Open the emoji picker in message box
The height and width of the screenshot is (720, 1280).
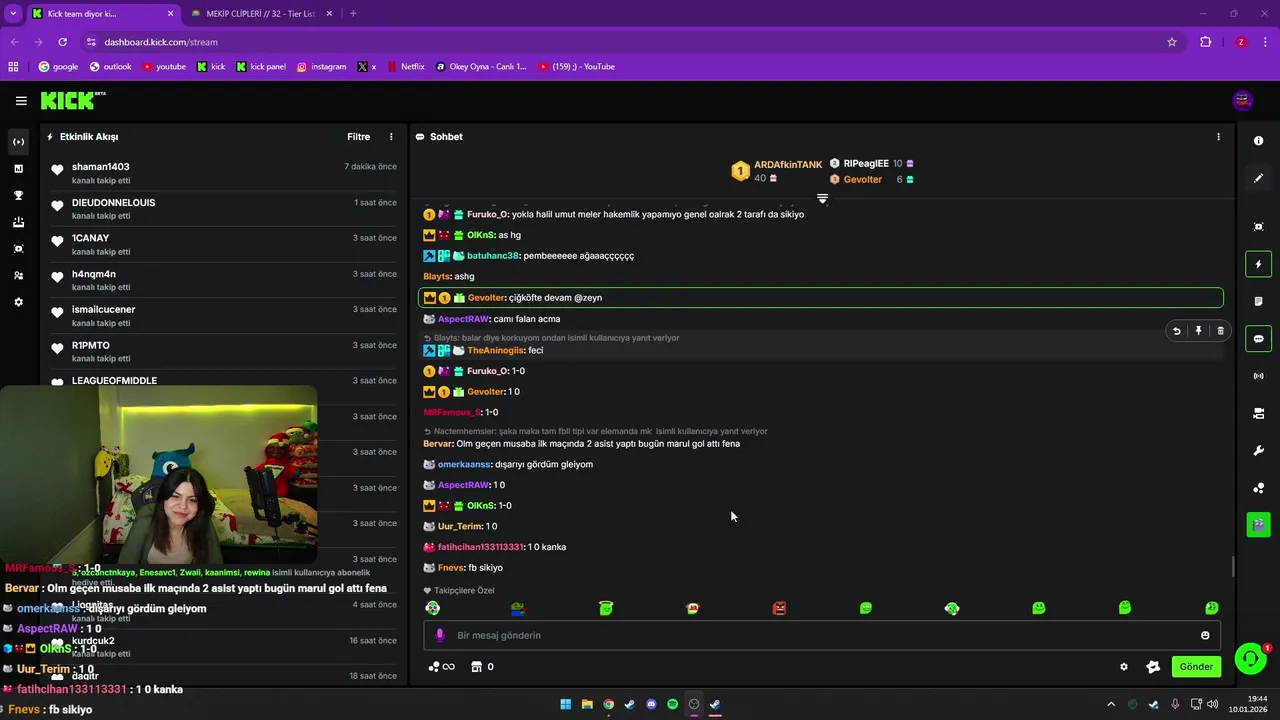[1205, 635]
